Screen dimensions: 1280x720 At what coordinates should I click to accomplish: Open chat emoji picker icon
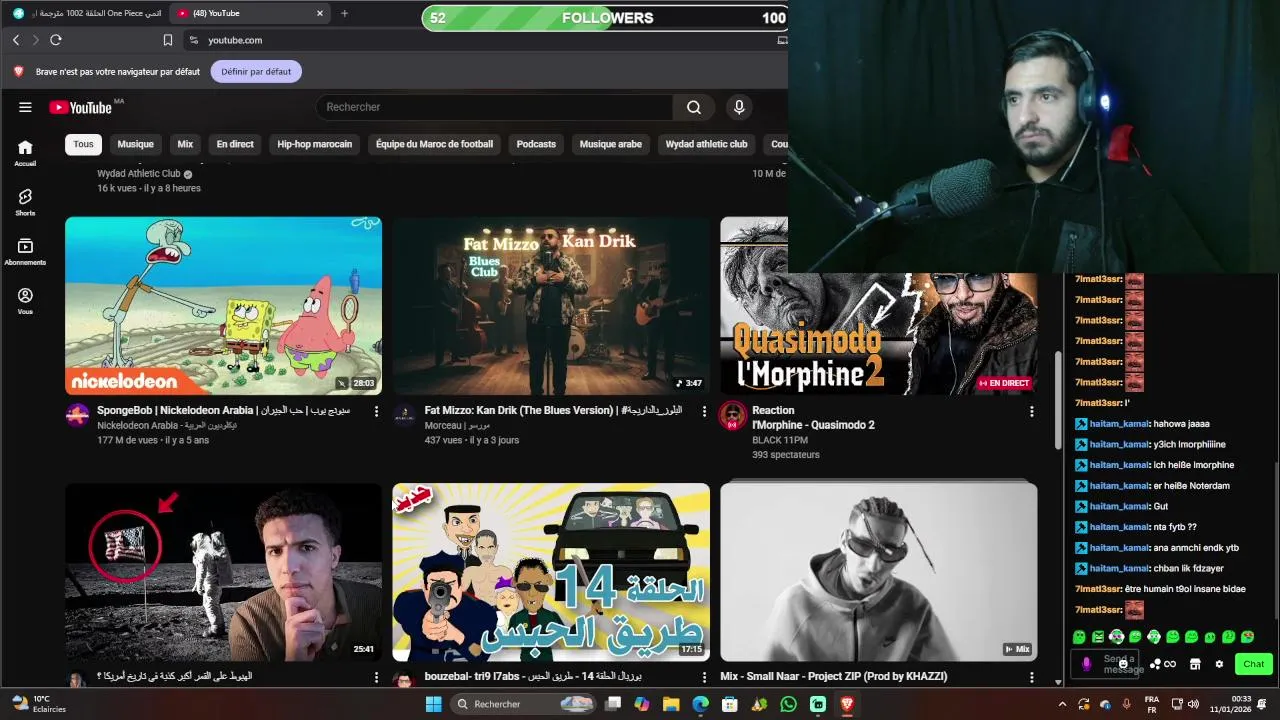(1123, 664)
